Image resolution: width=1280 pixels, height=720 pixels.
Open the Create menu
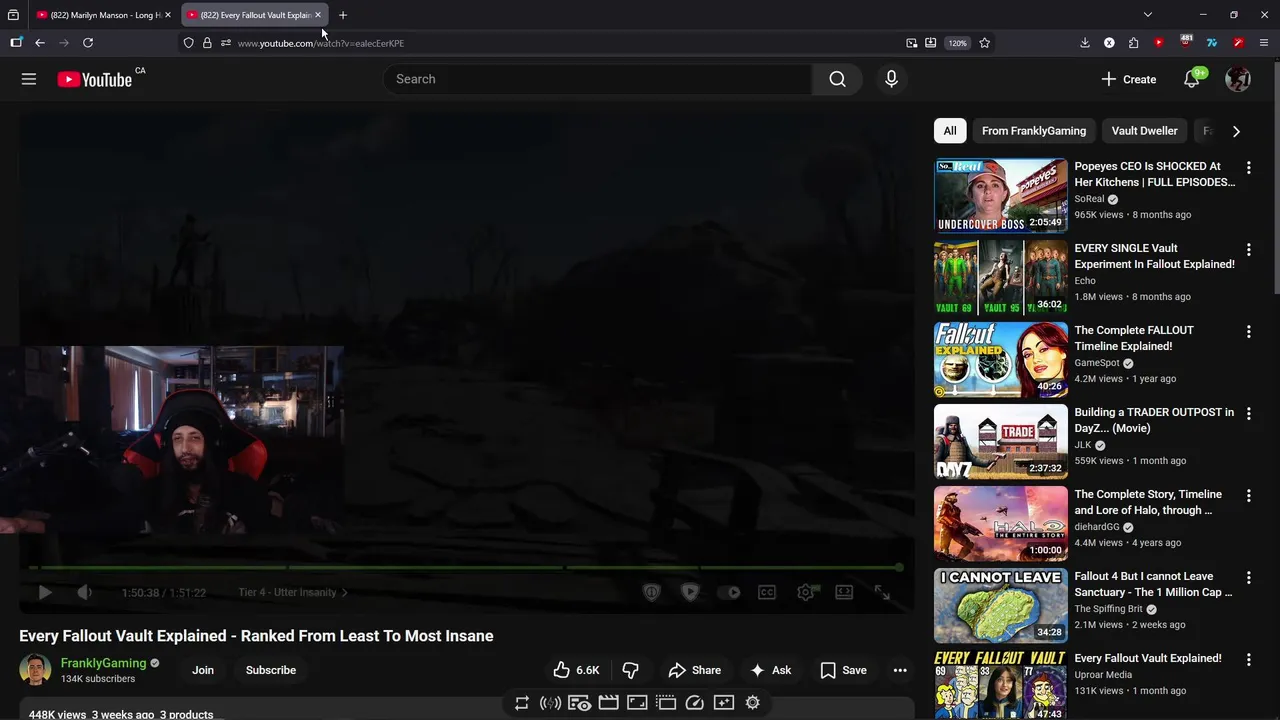click(x=1128, y=79)
